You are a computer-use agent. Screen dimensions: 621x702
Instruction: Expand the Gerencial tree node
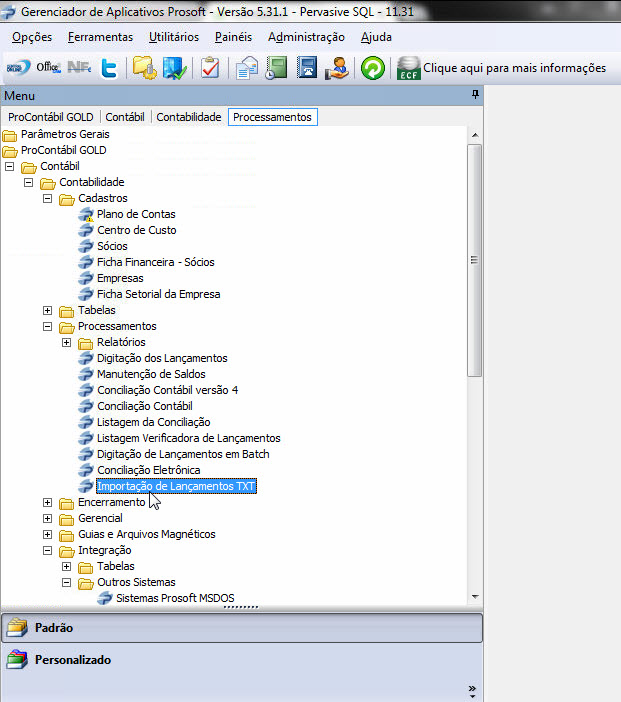48,518
